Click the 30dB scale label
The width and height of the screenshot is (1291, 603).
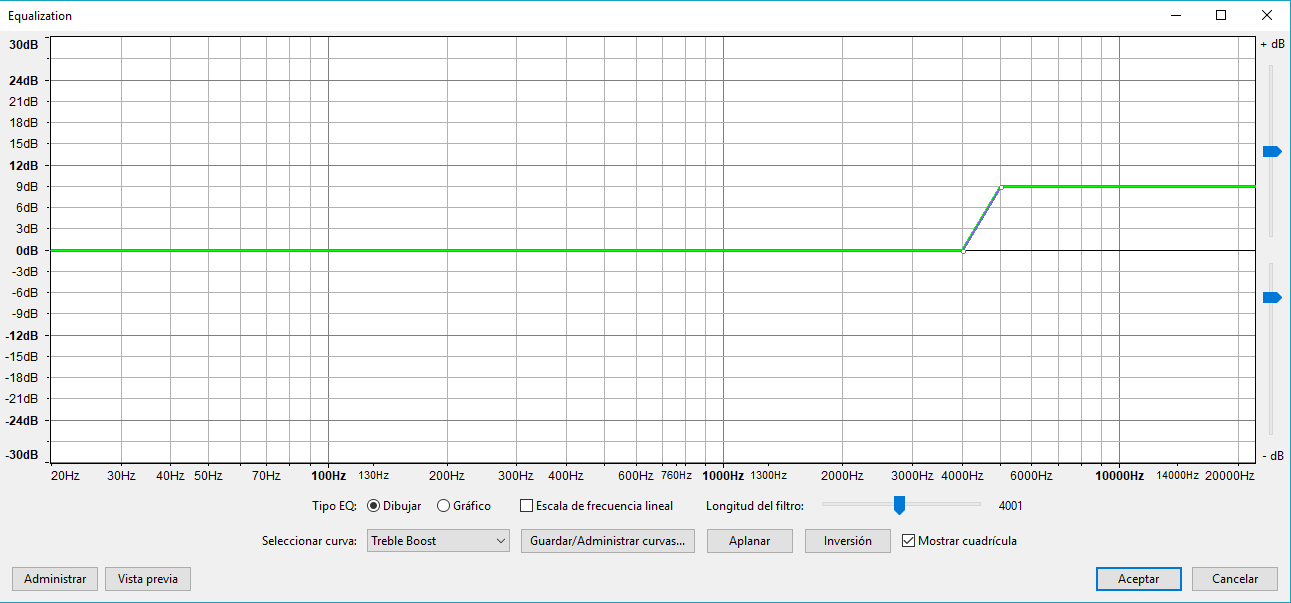click(x=24, y=45)
